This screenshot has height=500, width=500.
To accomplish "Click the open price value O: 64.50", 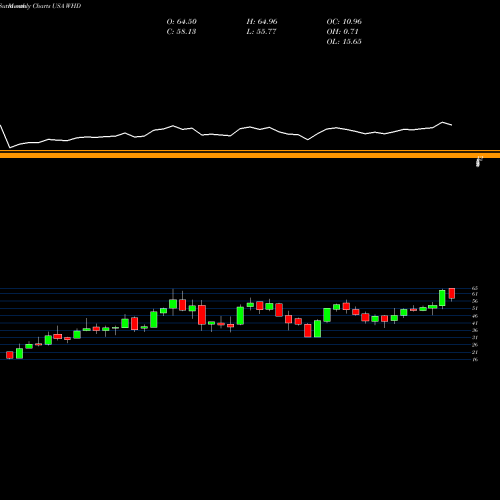I will coord(182,22).
